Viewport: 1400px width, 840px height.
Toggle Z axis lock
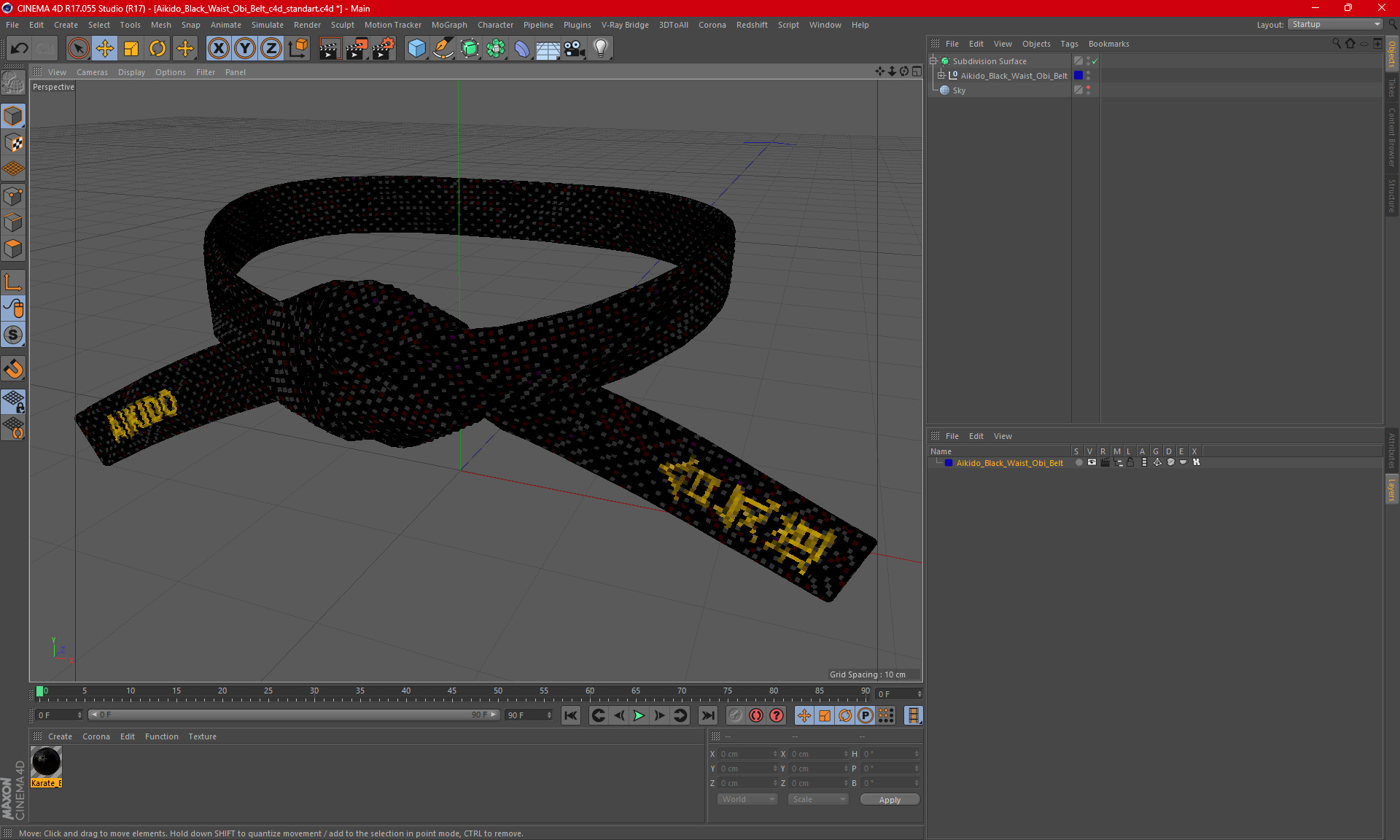(x=271, y=49)
